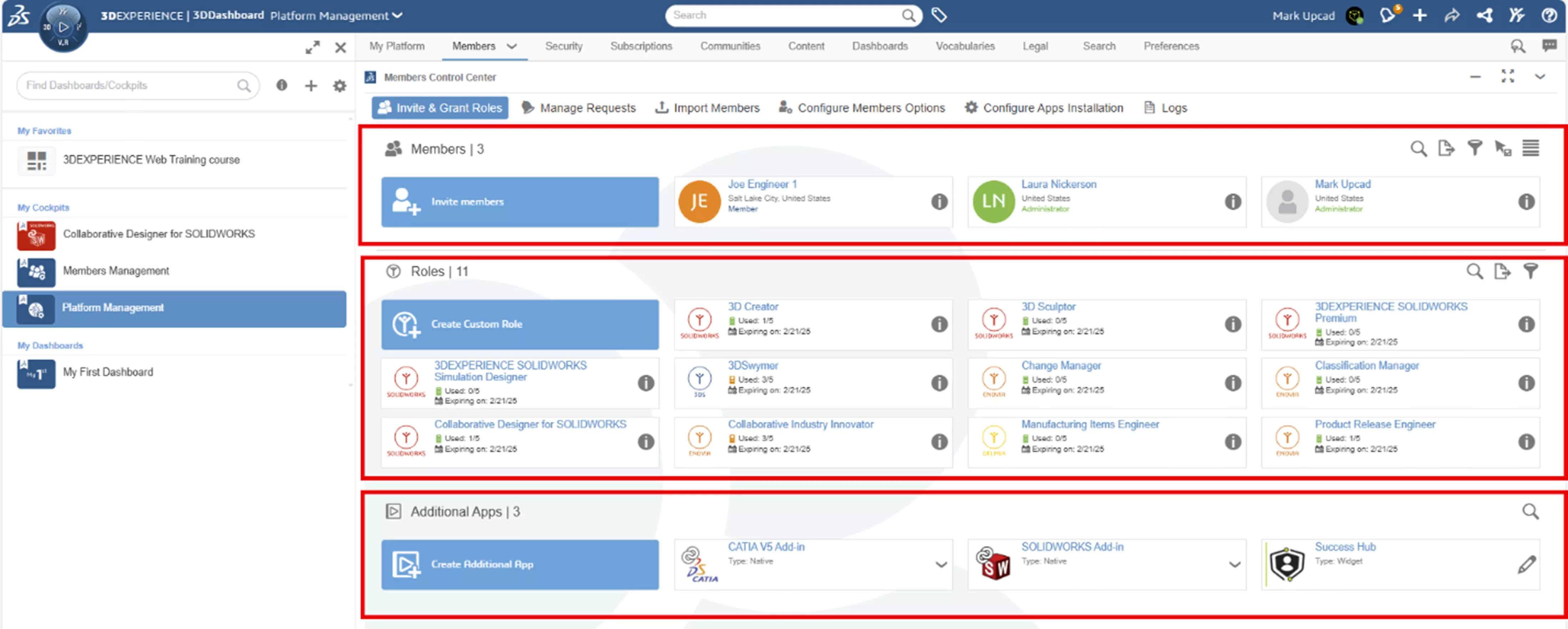The width and height of the screenshot is (1568, 629).
Task: Click the chat bubble icon under top bar
Action: [x=1550, y=46]
